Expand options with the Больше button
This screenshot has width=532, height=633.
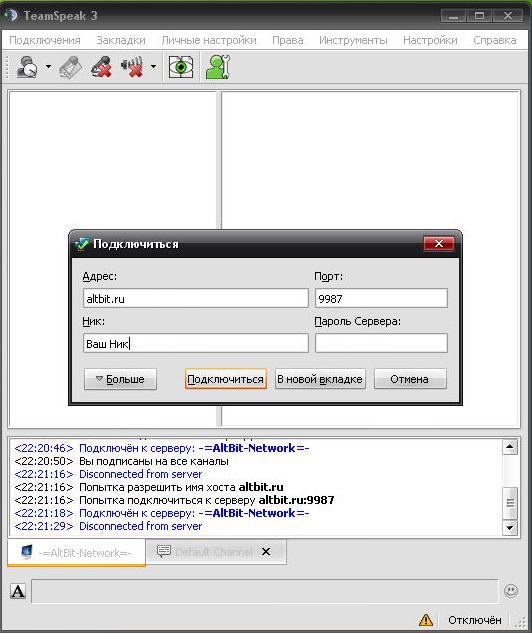120,379
